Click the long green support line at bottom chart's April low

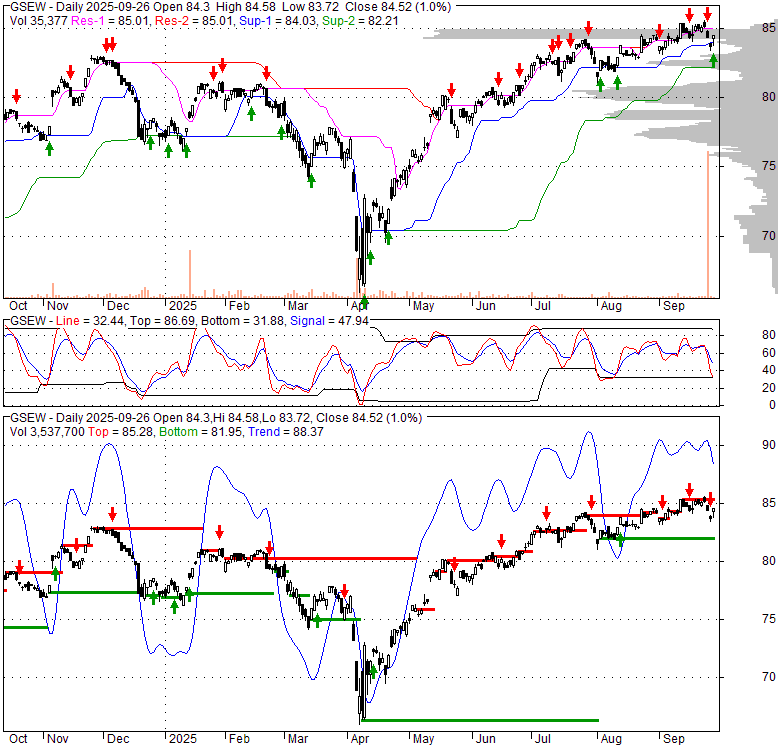point(480,720)
